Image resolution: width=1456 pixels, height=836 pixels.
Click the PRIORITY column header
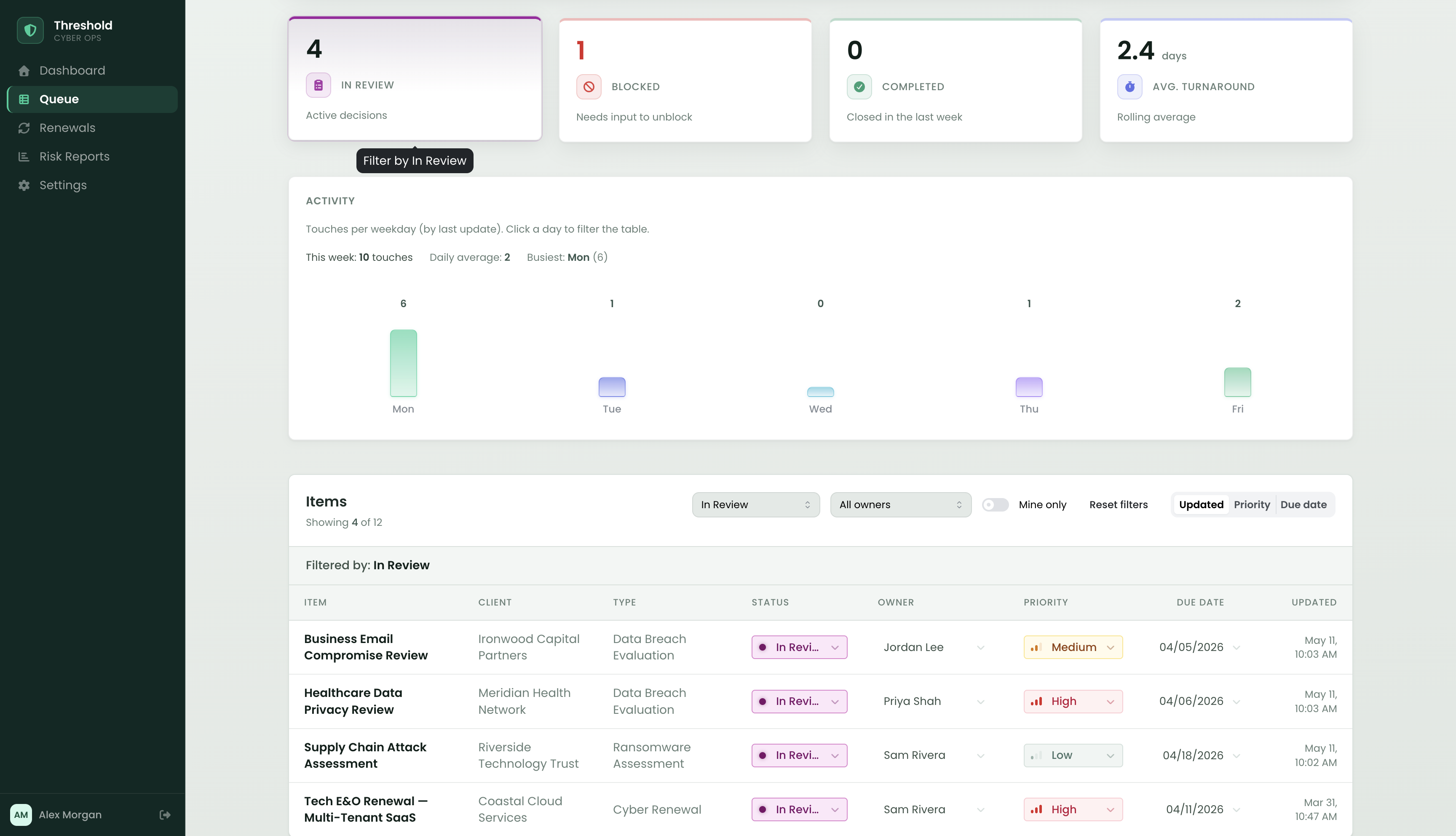click(x=1046, y=602)
